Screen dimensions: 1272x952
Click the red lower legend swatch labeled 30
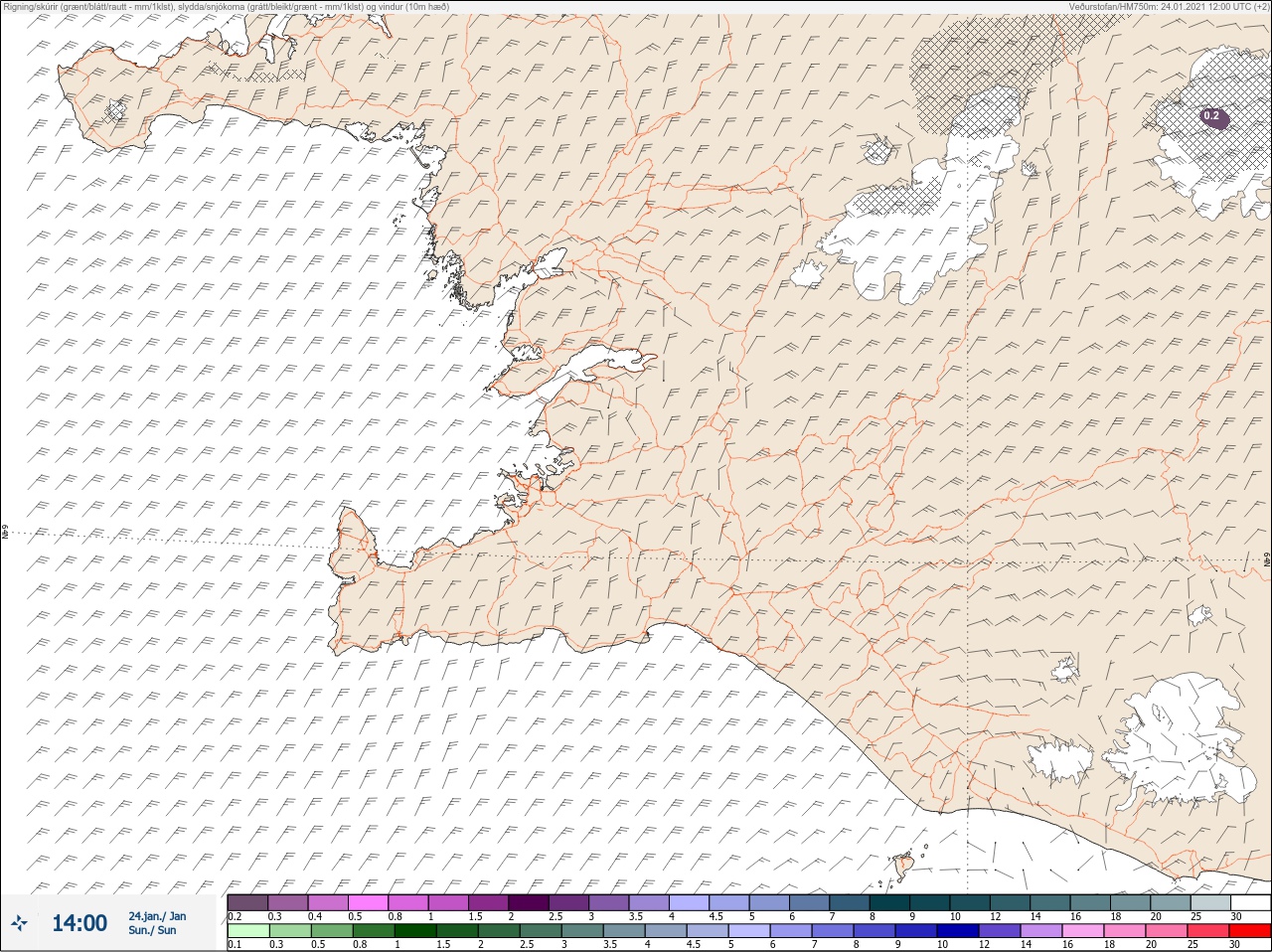click(x=1251, y=931)
